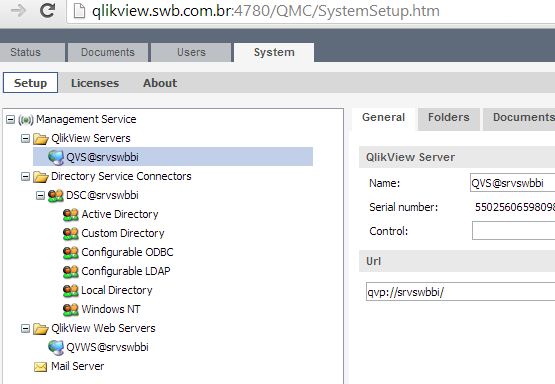Click the browser address bar URL
Image resolution: width=555 pixels, height=384 pixels.
pos(266,11)
